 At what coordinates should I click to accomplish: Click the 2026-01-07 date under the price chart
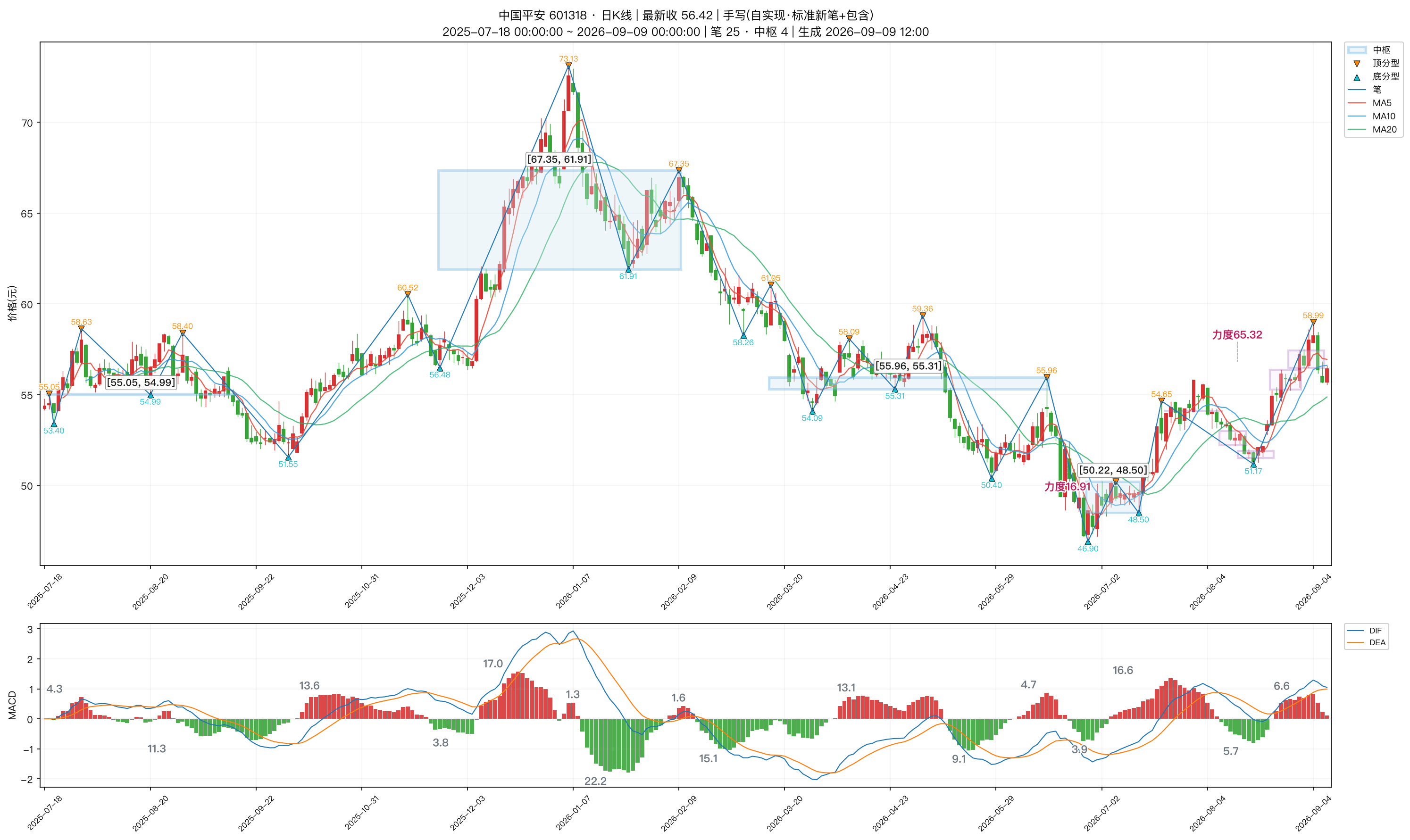click(573, 591)
